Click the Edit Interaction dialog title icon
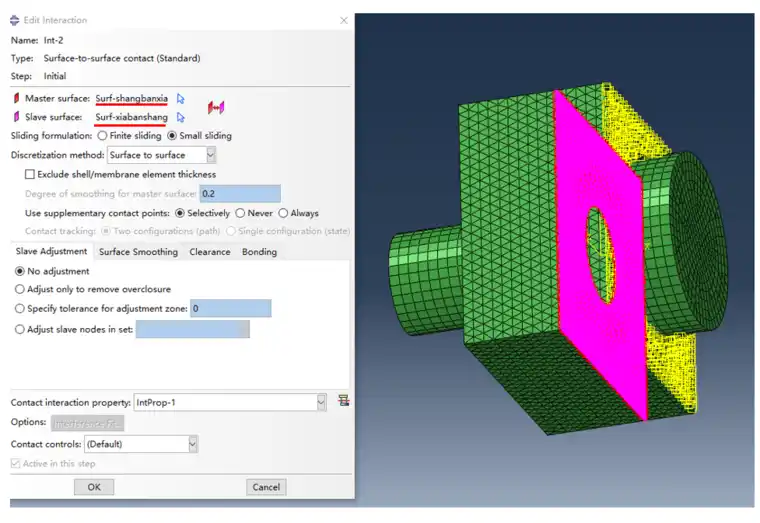This screenshot has width=760, height=523. [15, 20]
